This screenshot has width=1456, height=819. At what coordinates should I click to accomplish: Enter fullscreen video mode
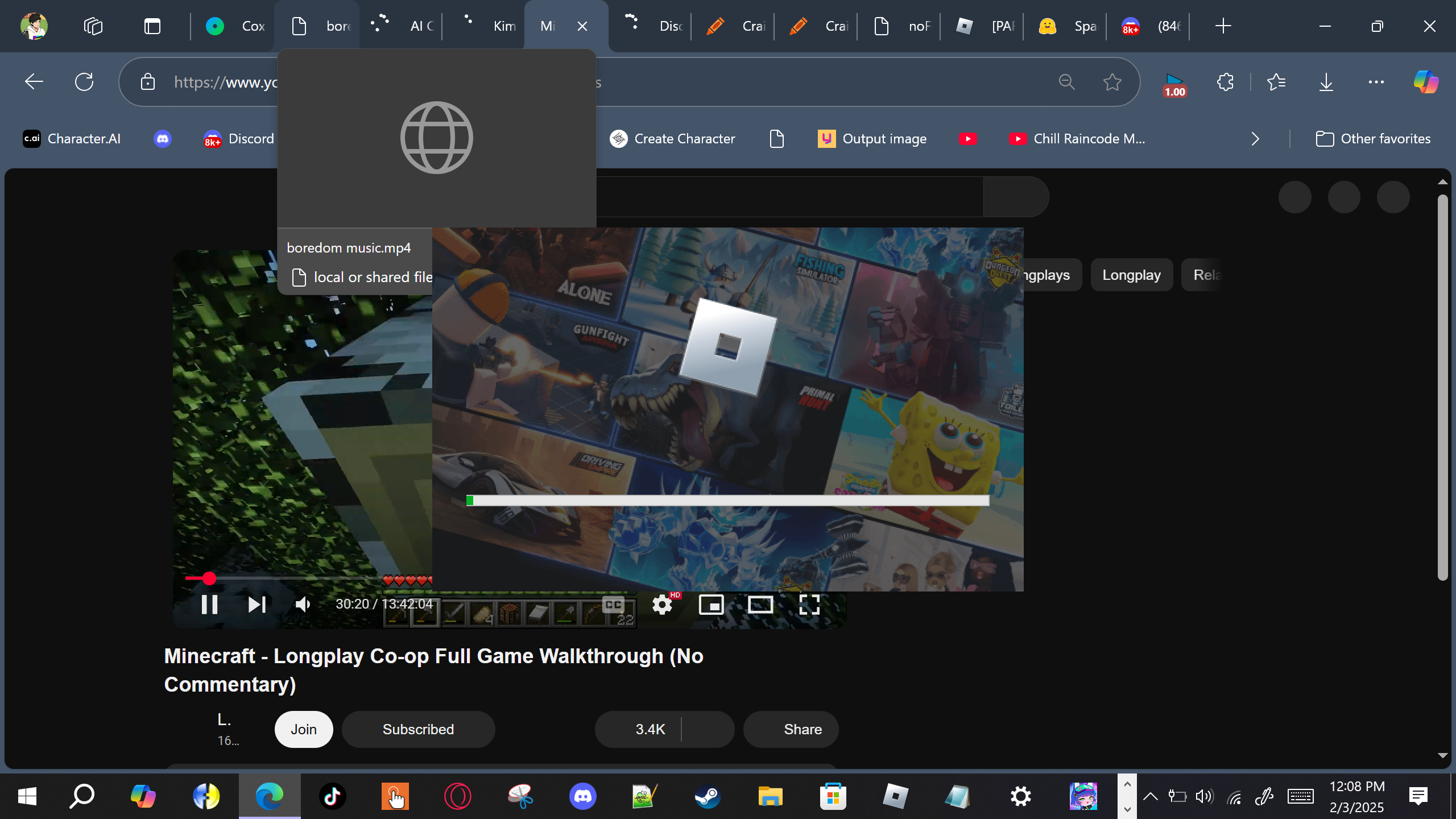click(809, 604)
